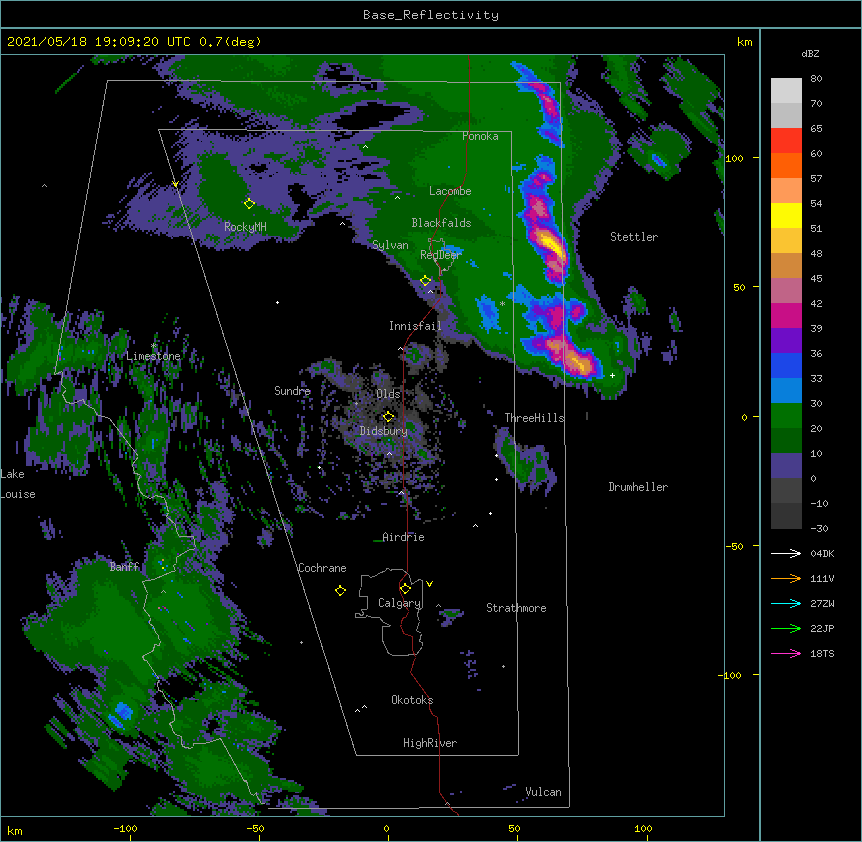Screen dimensions: 862x842
Task: Click the Vulcan town label
Action: pos(543,792)
